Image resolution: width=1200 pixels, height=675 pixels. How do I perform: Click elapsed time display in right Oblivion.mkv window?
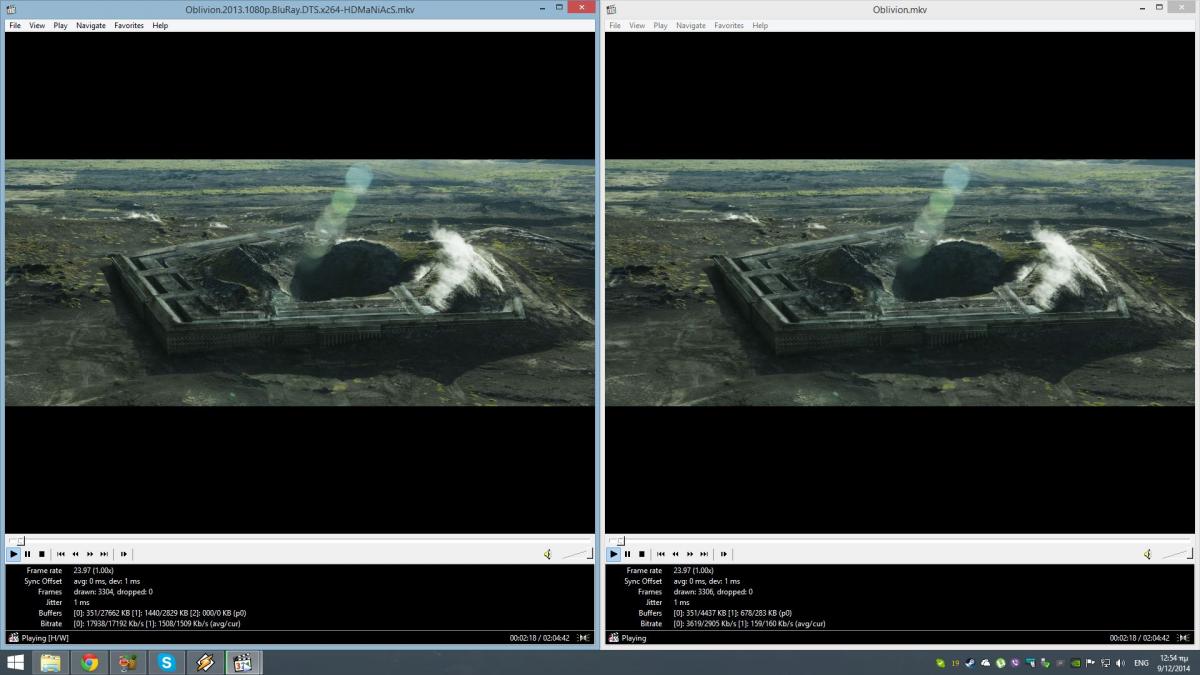[1139, 638]
